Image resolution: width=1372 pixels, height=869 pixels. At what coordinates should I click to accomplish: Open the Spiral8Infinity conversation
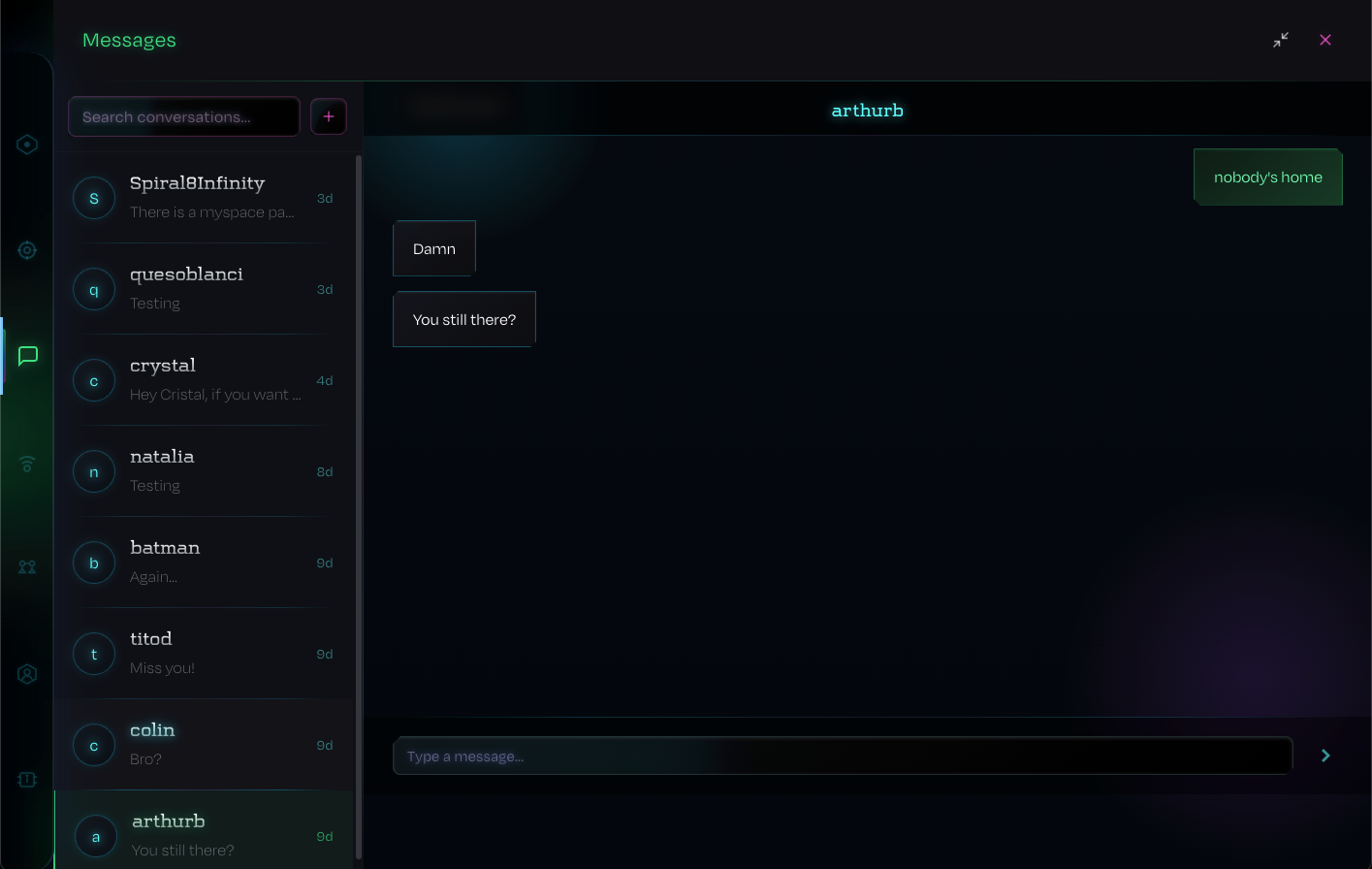[206, 198]
